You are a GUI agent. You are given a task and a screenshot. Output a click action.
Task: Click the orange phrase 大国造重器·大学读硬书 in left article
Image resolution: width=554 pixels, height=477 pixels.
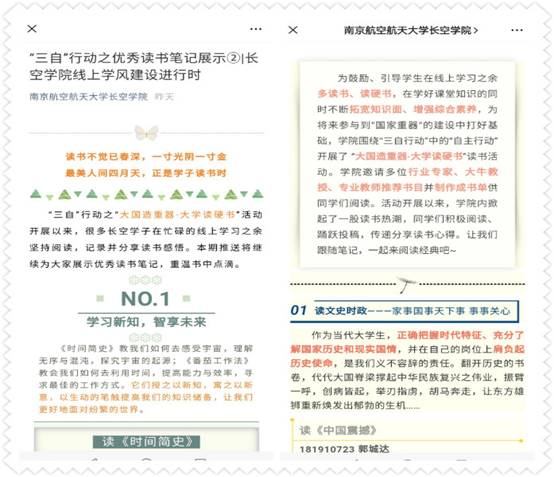pyautogui.click(x=178, y=214)
